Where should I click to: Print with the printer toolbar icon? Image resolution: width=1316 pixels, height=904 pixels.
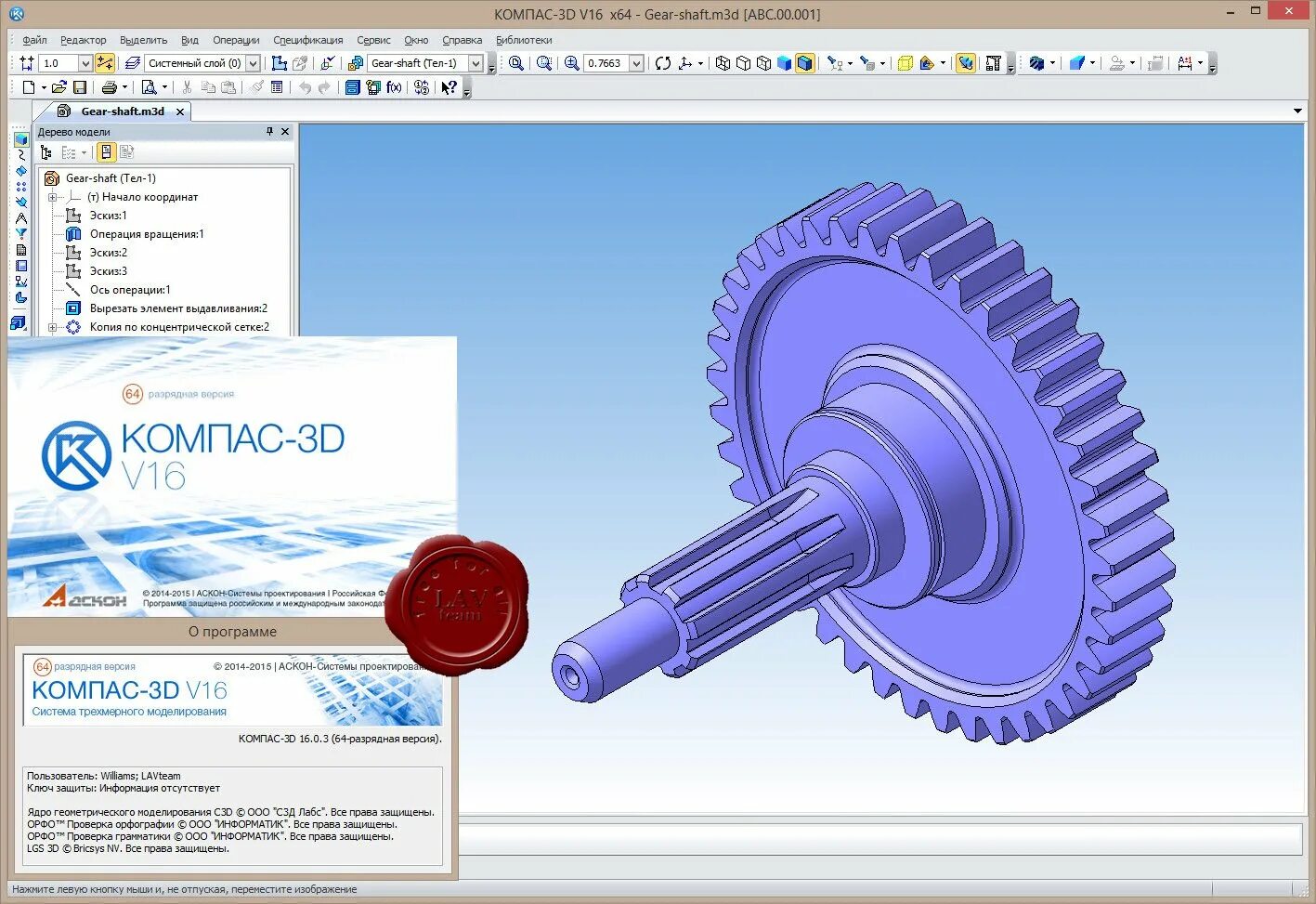point(110,87)
